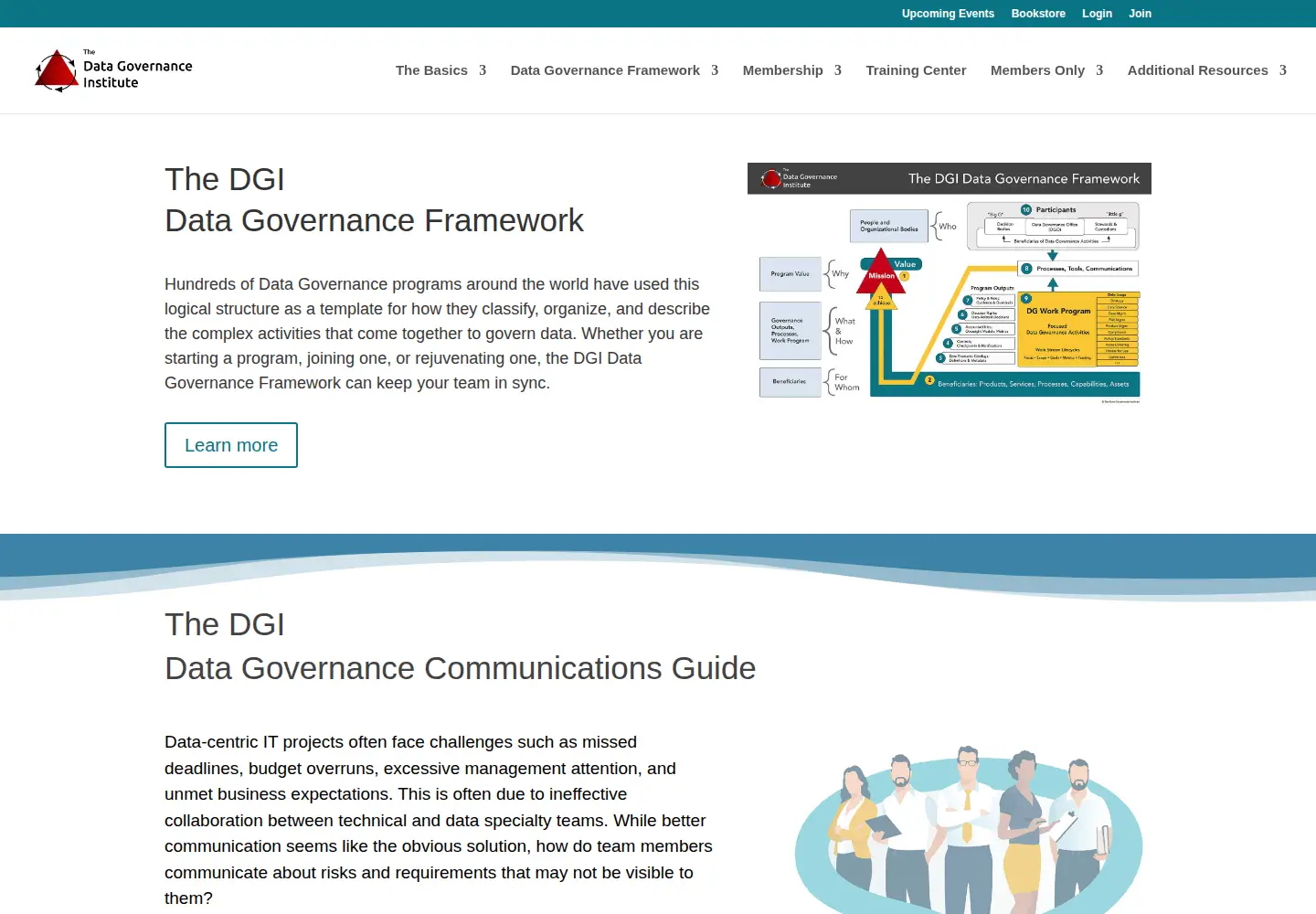Image resolution: width=1316 pixels, height=914 pixels.
Task: Click the Learn more button
Action: [x=231, y=445]
